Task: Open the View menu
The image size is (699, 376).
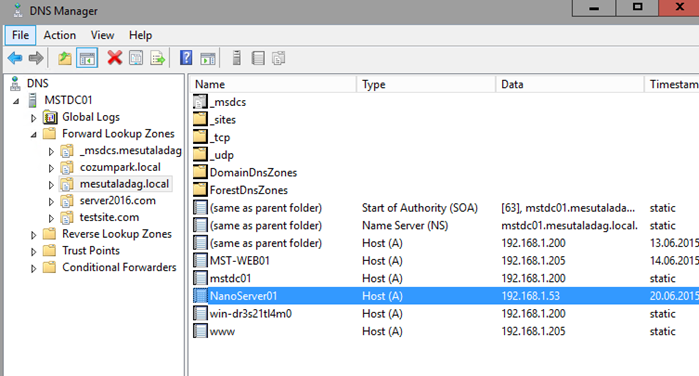Action: 103,35
